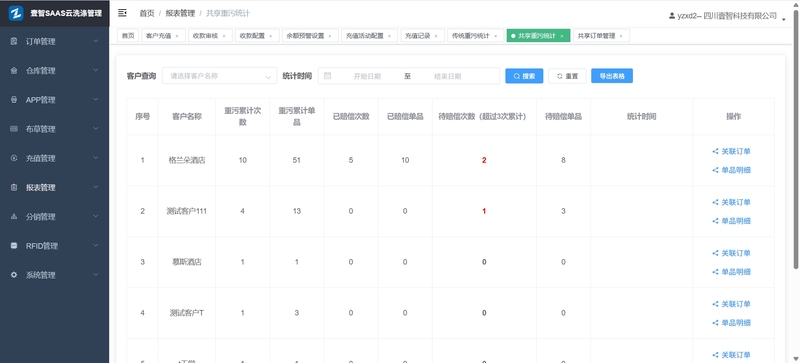Viewport: 800px width, 363px height.
Task: Open 关联订单 for 测试客户T
Action: 732,304
